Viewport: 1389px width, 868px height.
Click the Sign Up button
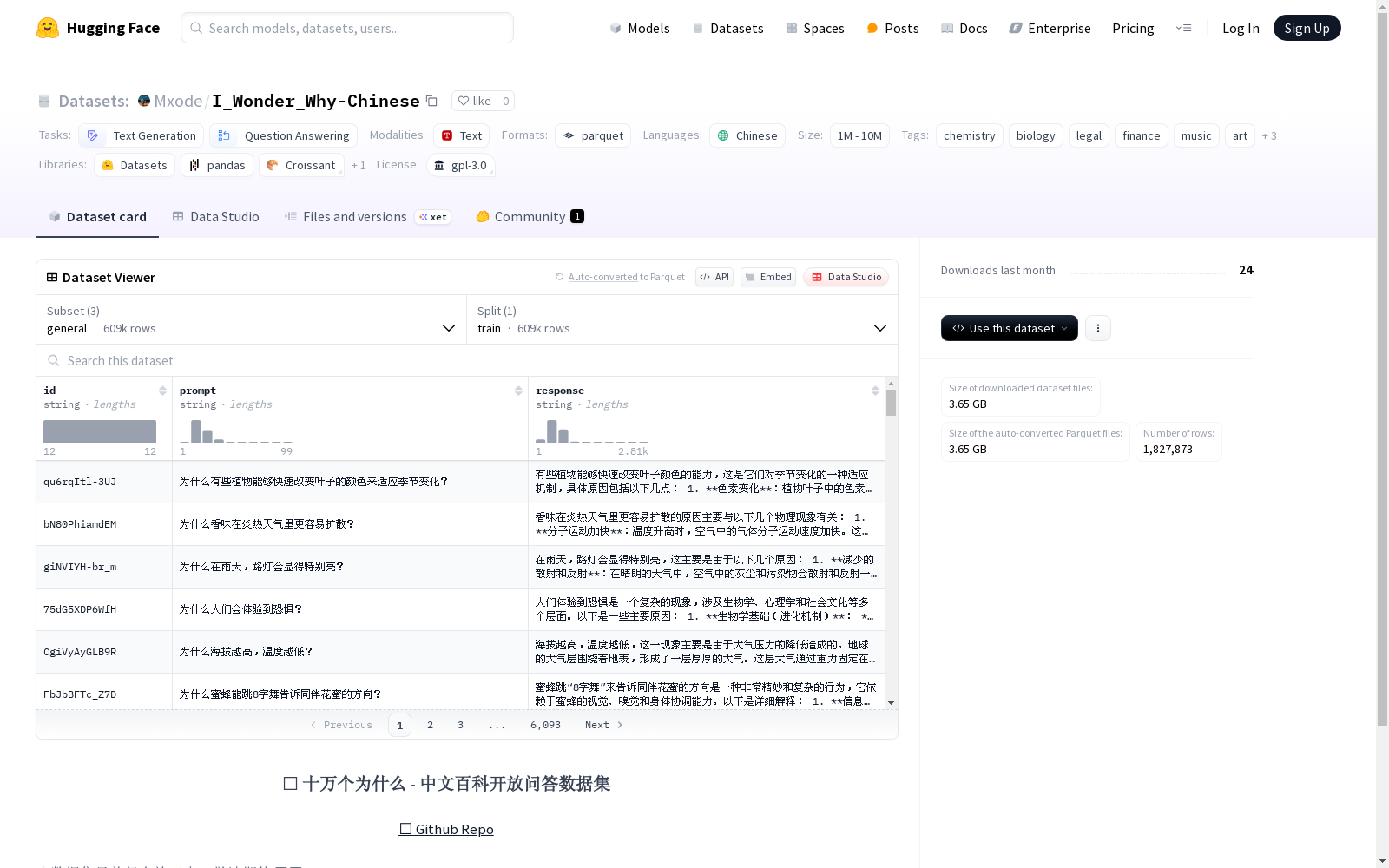tap(1307, 28)
